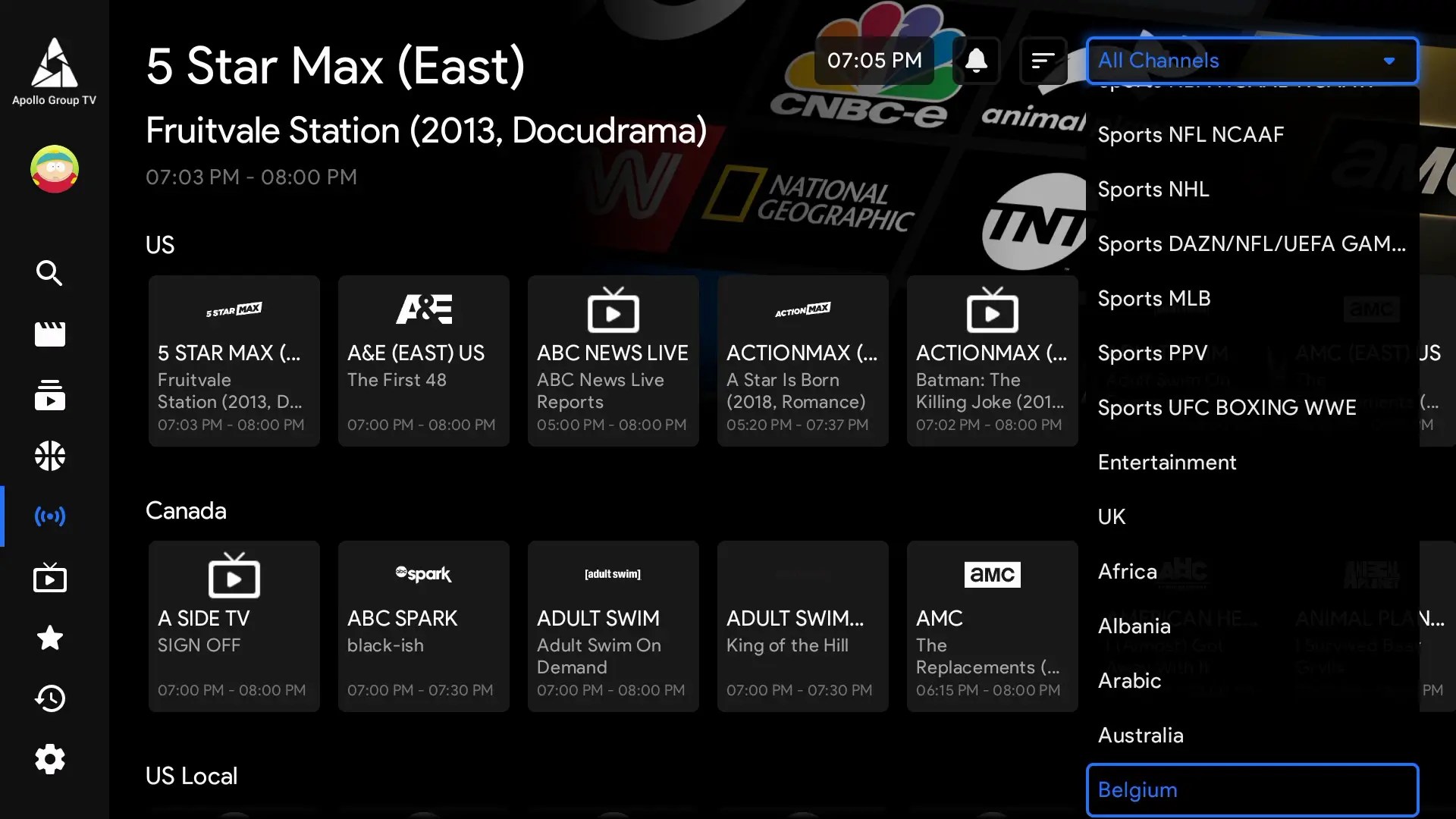The height and width of the screenshot is (819, 1456).
Task: Choose Sports DAZN/NFL/UEFA GAM... option
Action: [x=1252, y=243]
